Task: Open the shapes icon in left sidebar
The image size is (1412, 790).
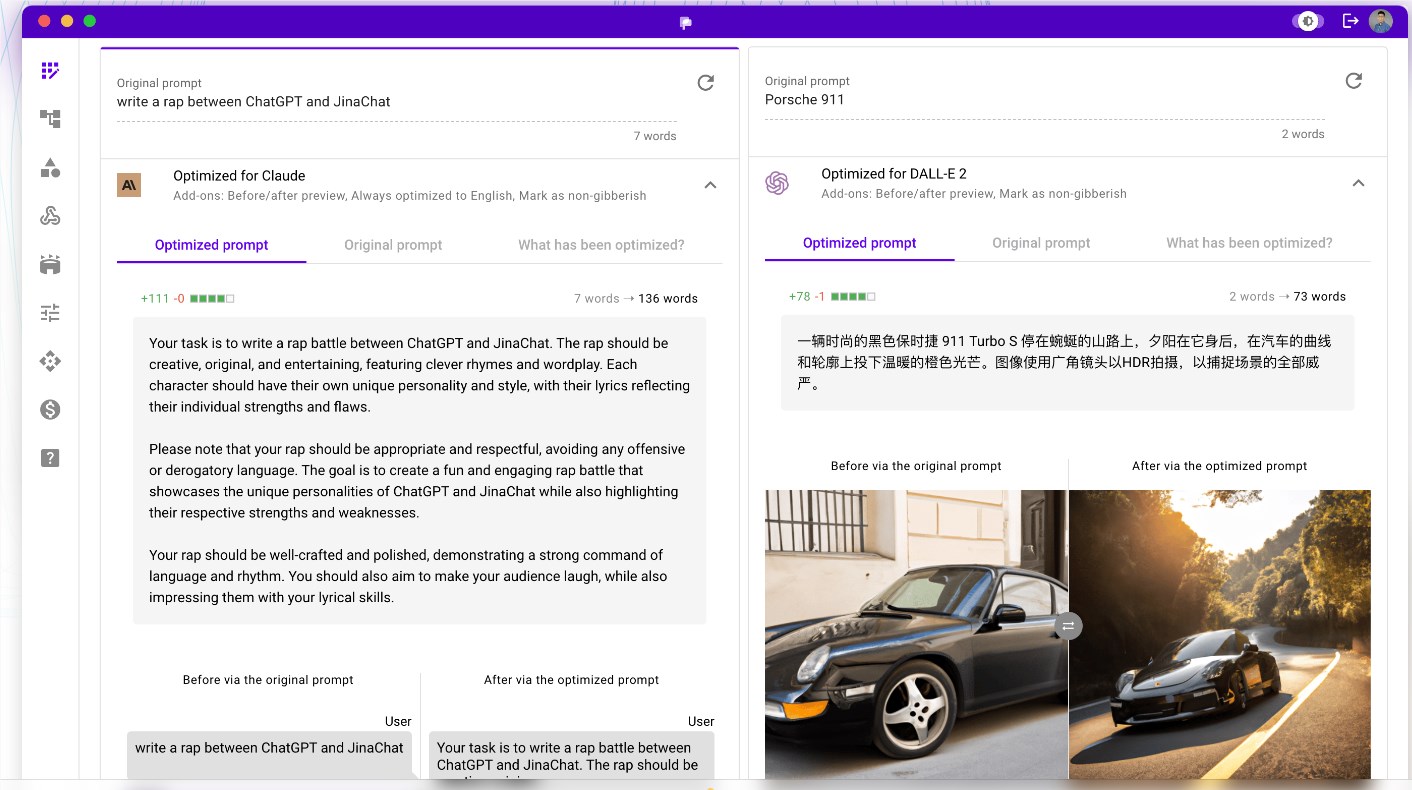Action: coord(50,168)
